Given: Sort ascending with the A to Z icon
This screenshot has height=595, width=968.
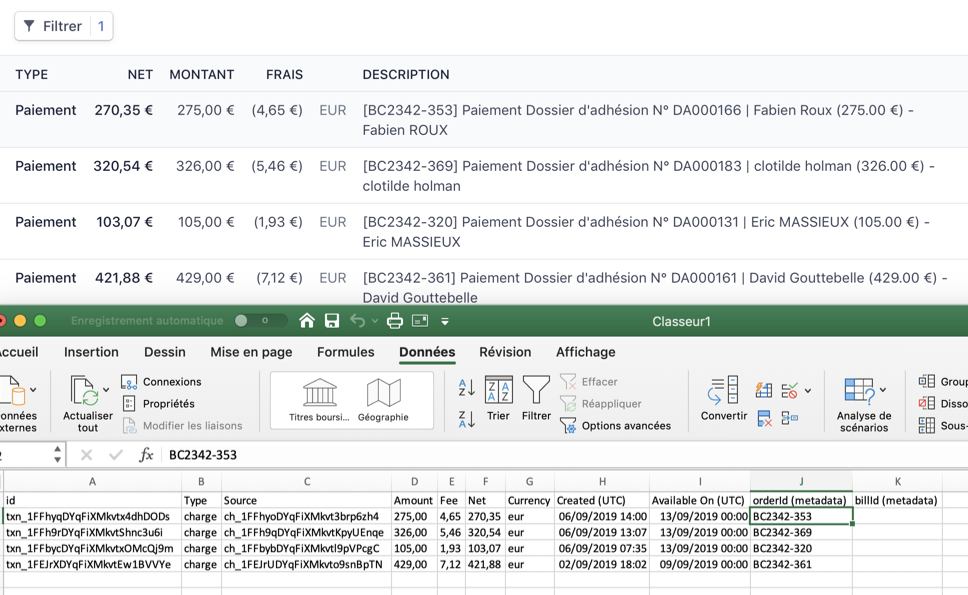Looking at the screenshot, I should tap(466, 388).
